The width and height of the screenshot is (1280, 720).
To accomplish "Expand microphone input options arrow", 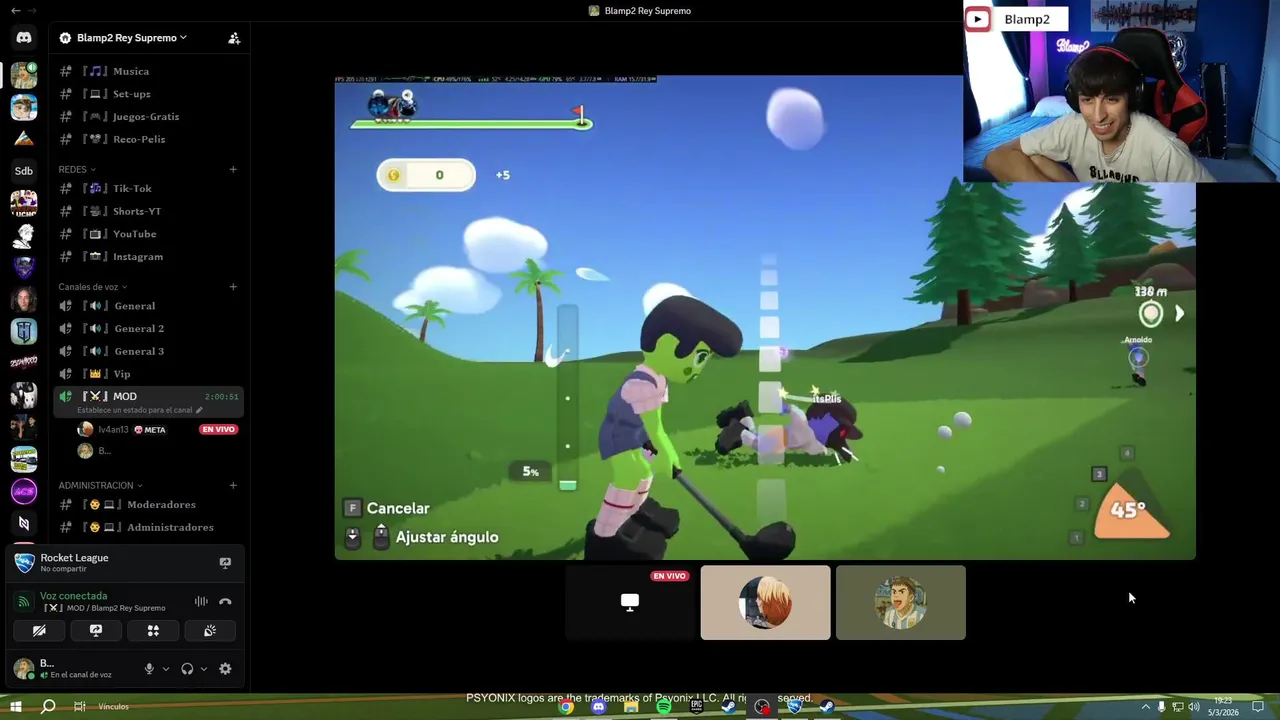I will coord(166,669).
